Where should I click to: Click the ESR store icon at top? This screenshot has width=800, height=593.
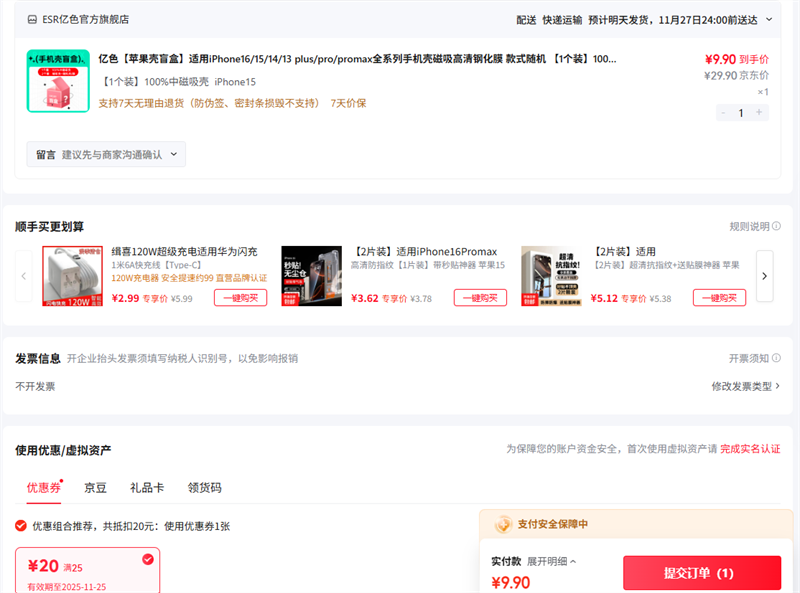pos(33,19)
